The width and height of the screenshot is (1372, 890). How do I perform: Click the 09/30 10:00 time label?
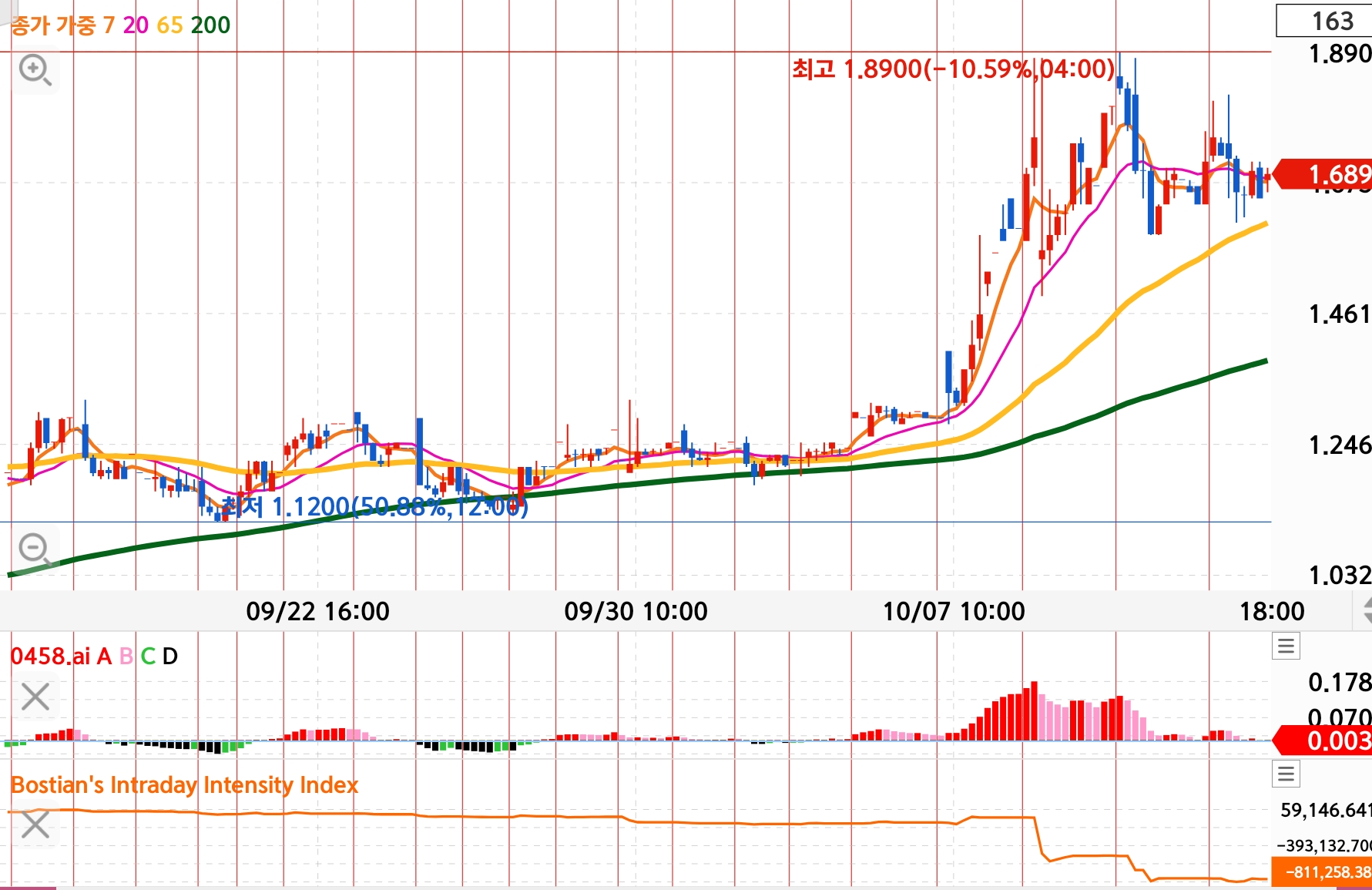[636, 611]
